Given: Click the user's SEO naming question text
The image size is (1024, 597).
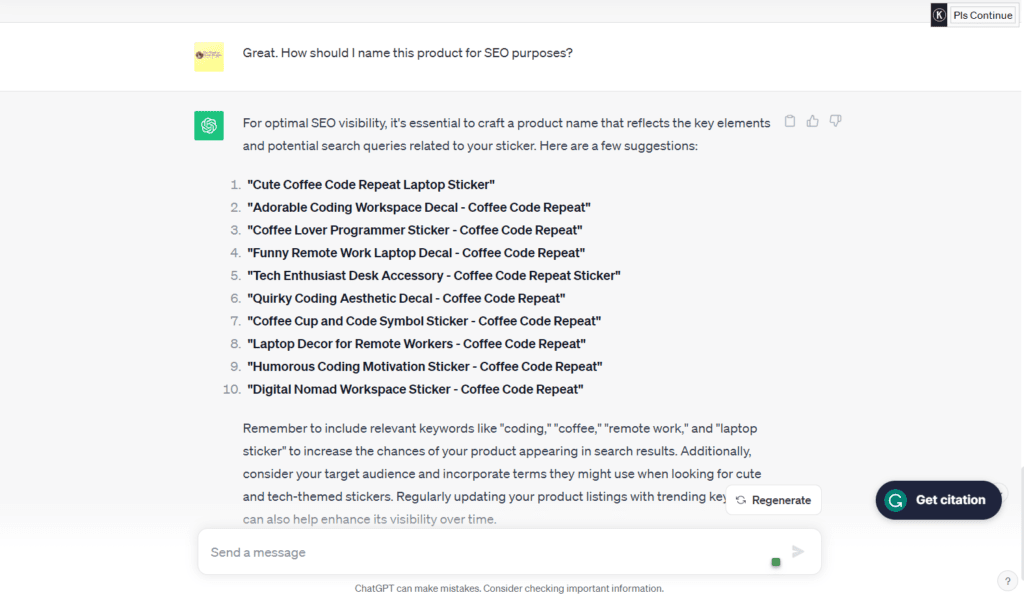Looking at the screenshot, I should pos(408,53).
